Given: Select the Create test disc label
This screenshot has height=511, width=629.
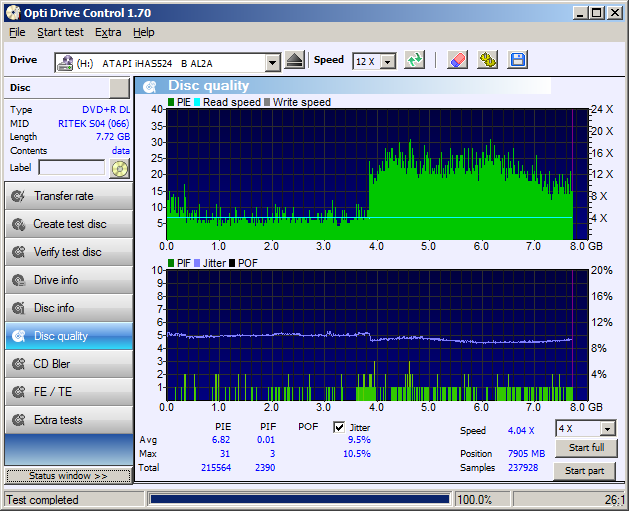Looking at the screenshot, I should pyautogui.click(x=70, y=224).
